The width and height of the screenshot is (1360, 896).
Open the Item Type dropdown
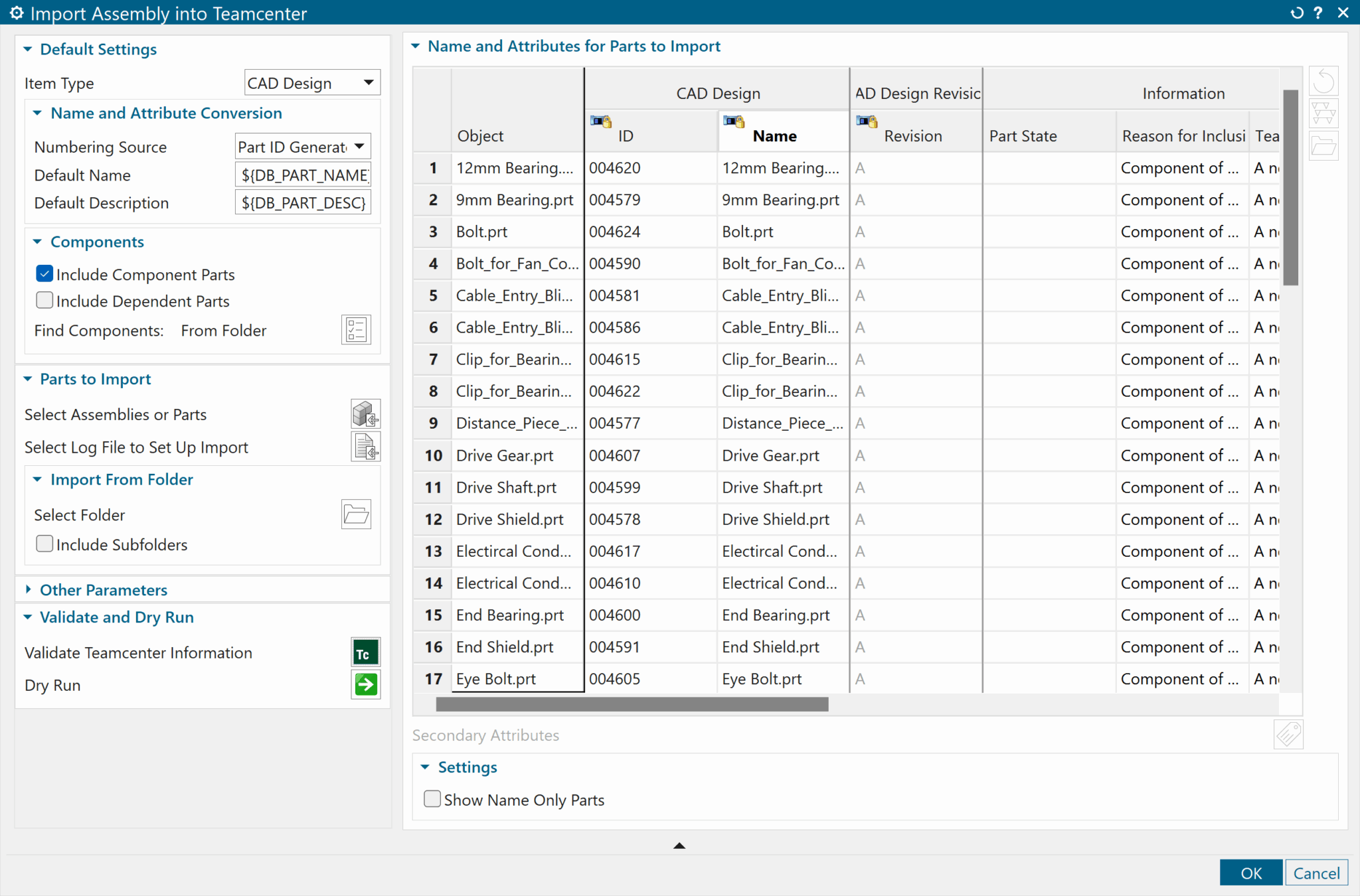(x=368, y=82)
